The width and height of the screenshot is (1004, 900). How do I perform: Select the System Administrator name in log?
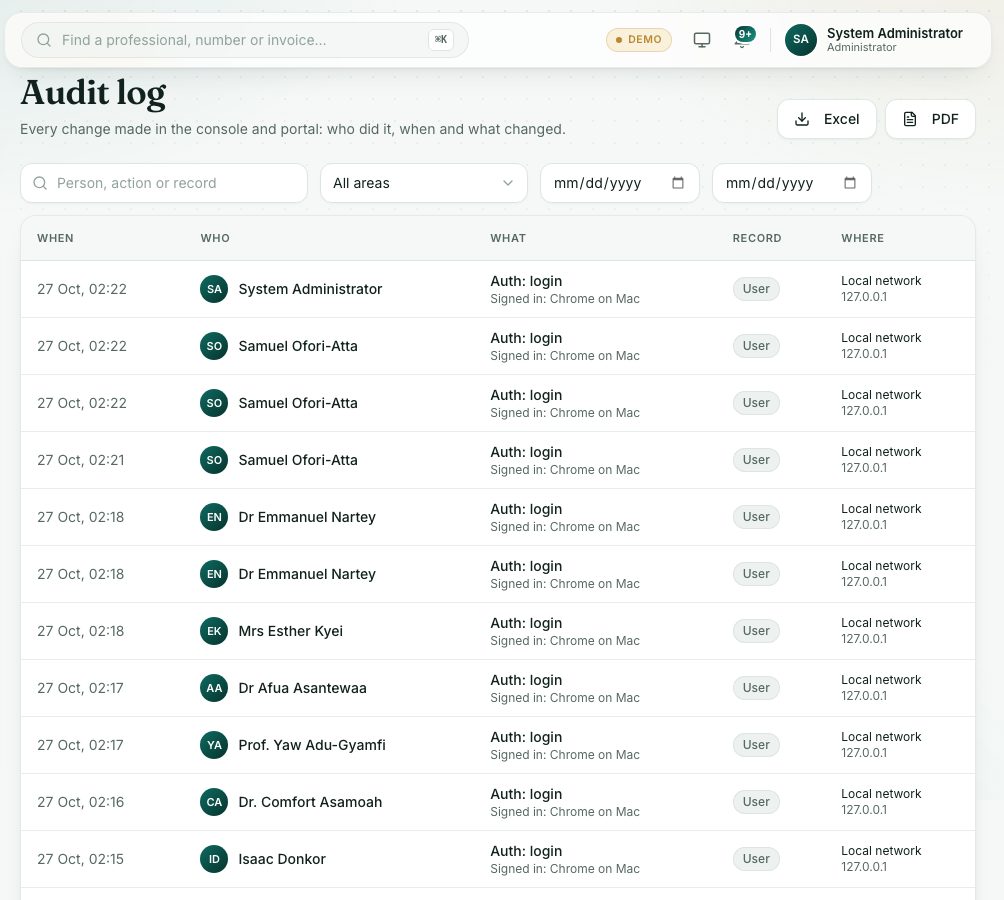click(x=310, y=289)
